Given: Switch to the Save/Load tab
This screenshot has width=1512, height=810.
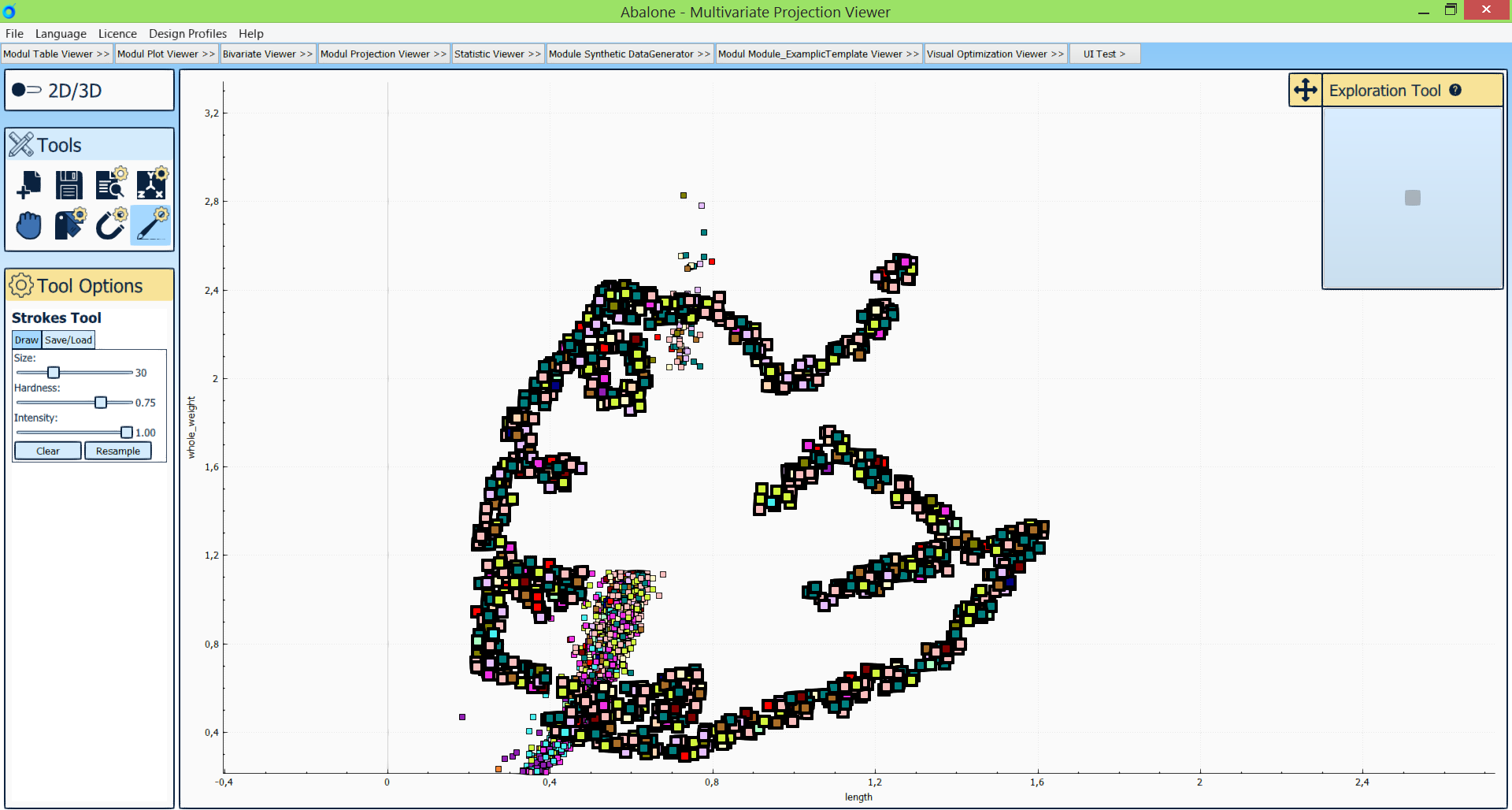Looking at the screenshot, I should (x=69, y=340).
